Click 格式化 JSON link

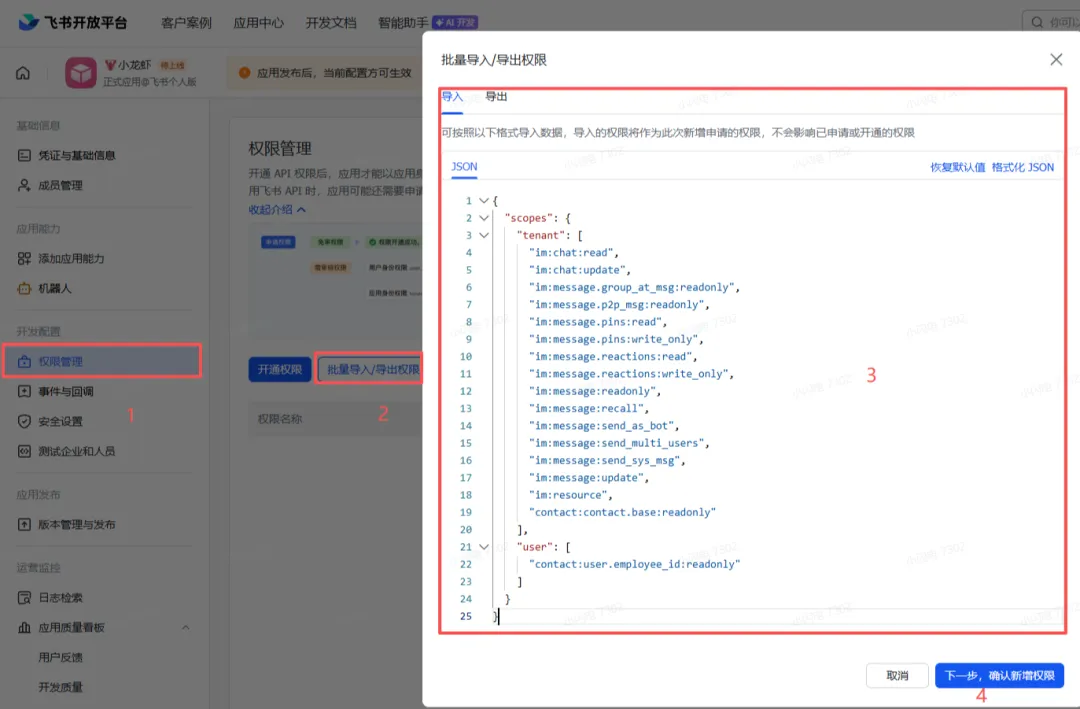(x=1023, y=167)
